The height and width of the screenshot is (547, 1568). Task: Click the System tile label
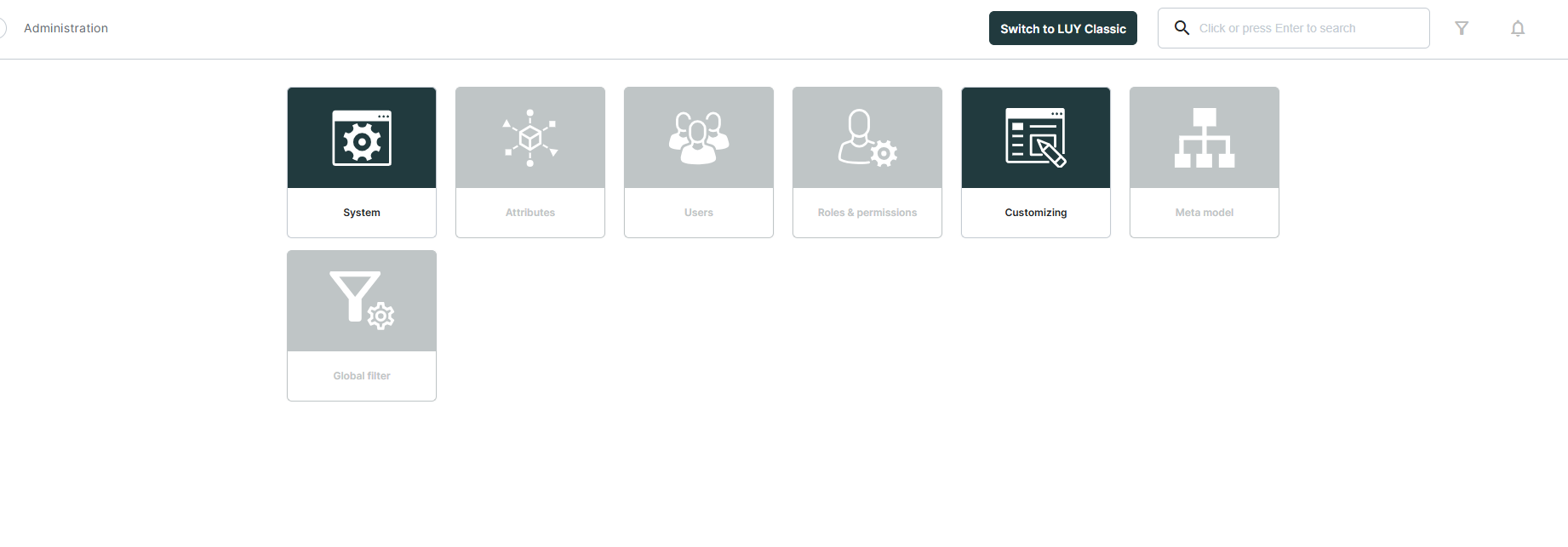click(362, 213)
